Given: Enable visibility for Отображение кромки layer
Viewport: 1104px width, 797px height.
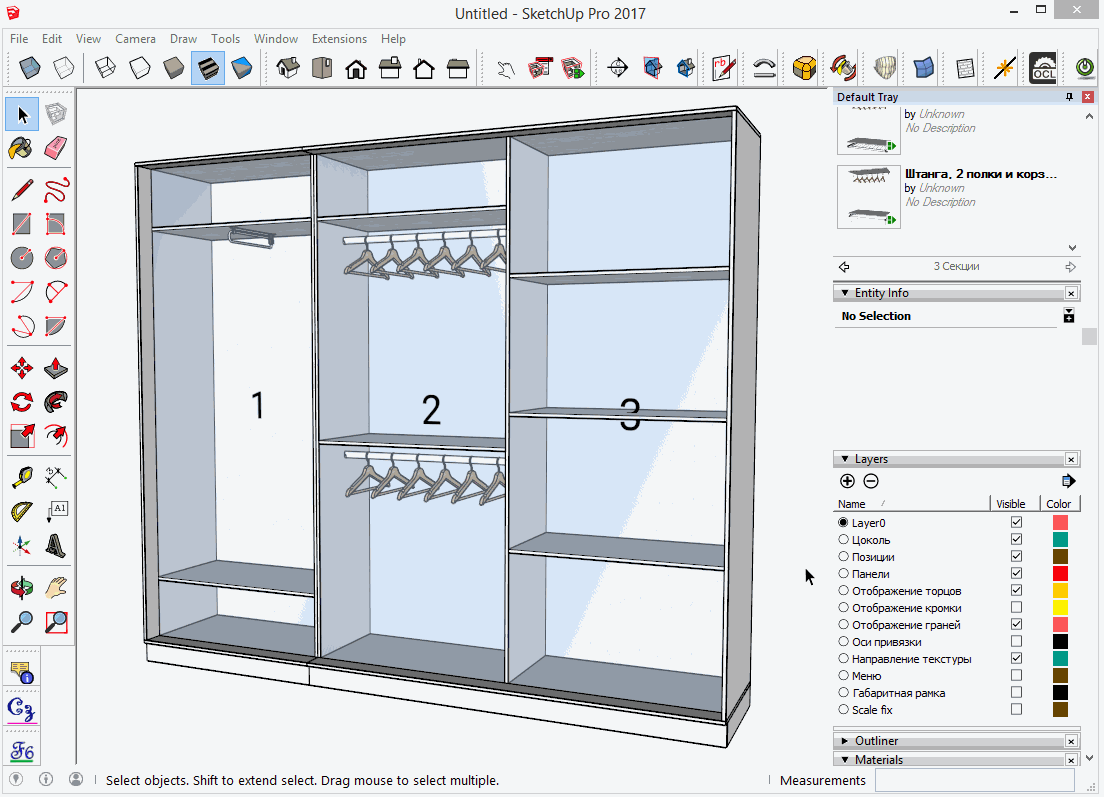Looking at the screenshot, I should 1016,608.
